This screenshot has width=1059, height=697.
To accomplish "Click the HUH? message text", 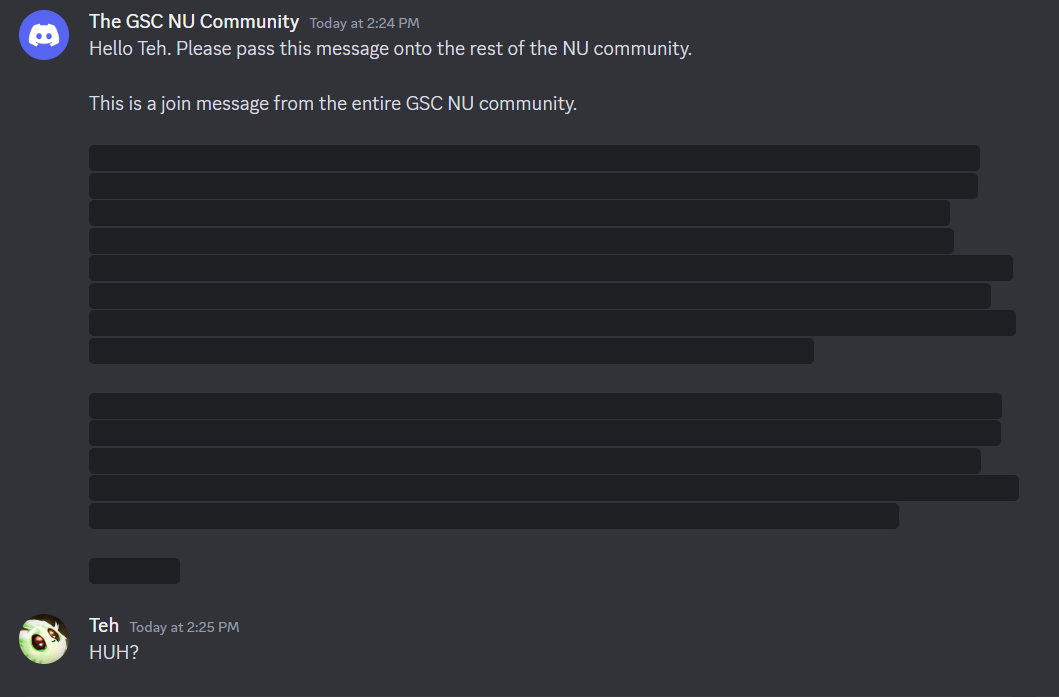I will (112, 651).
